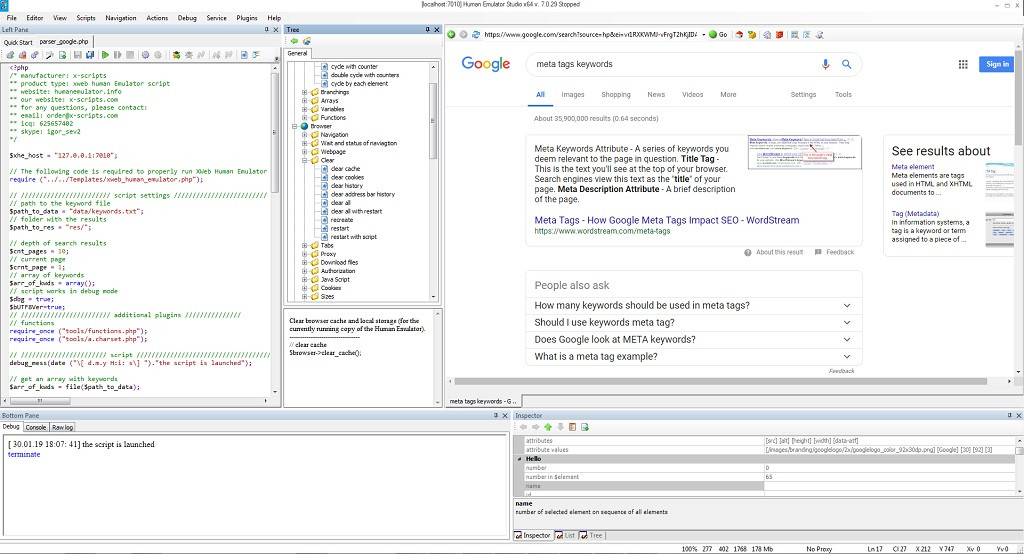Click the green back arrow in Tree pane
The image size is (1024, 554).
pyautogui.click(x=295, y=41)
